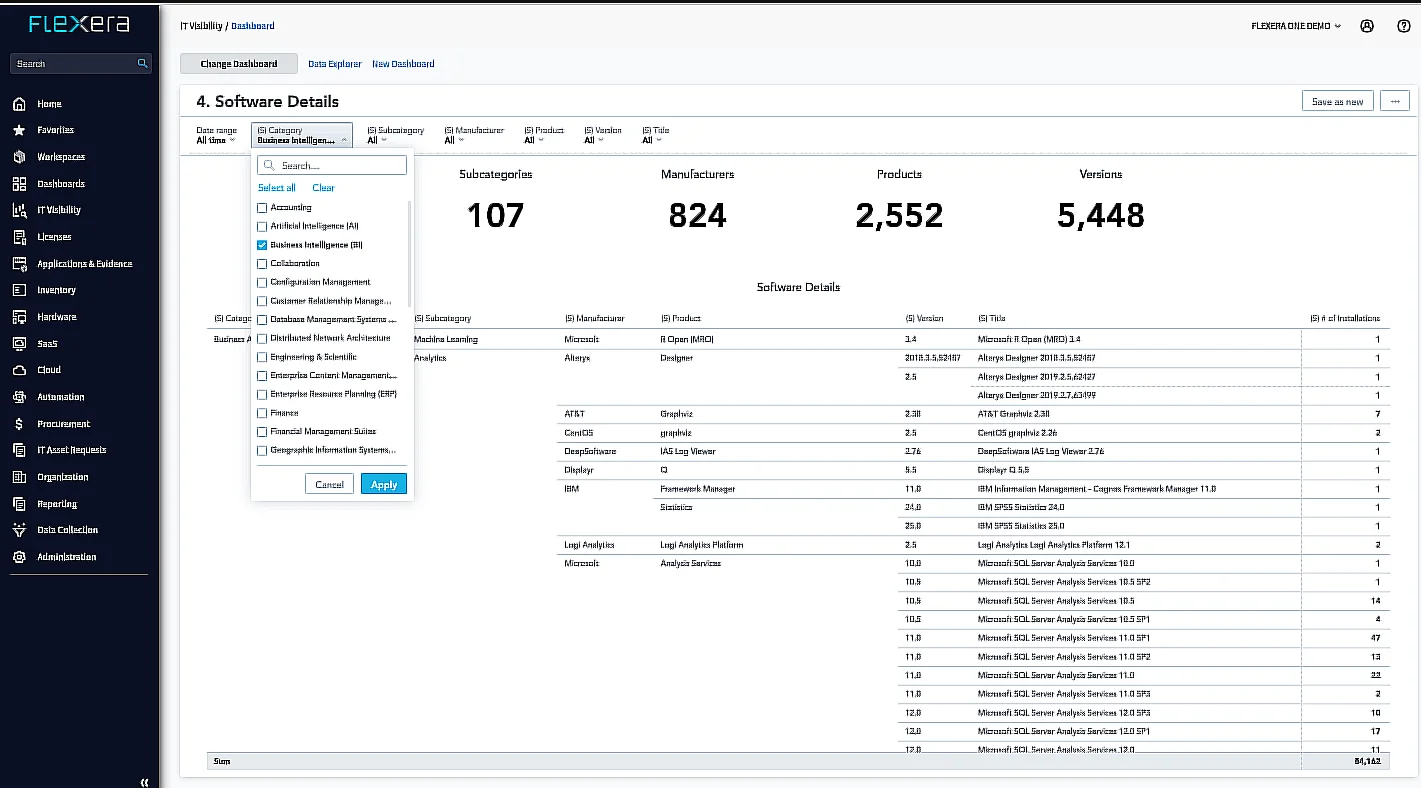This screenshot has width=1421, height=788.
Task: Check the Configuration Management checkbox
Action: click(x=262, y=282)
